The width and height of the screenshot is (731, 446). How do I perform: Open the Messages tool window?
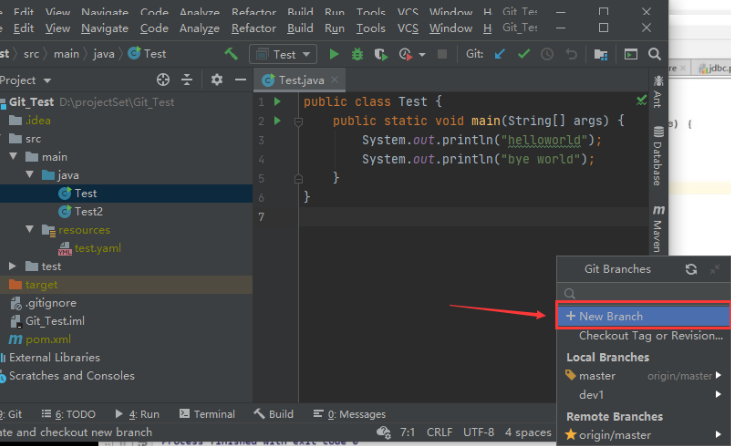click(350, 414)
